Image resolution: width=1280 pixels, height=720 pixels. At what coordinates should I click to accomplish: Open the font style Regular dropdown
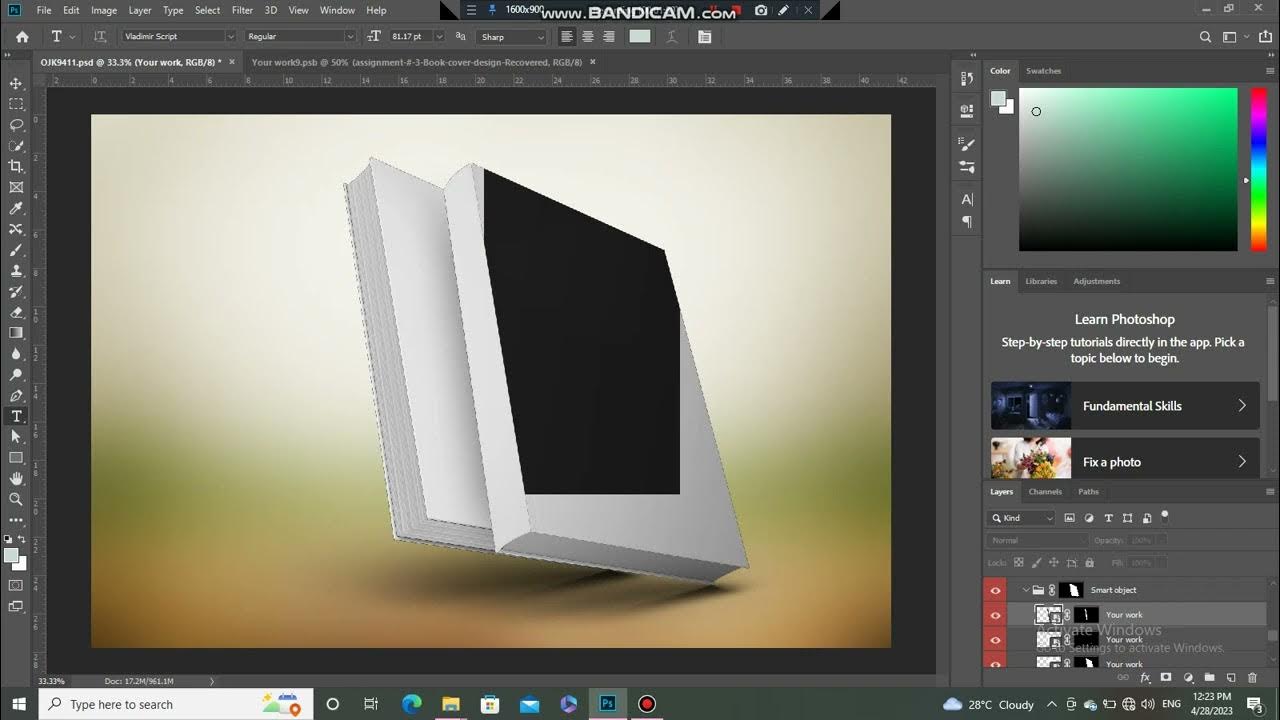(x=300, y=36)
